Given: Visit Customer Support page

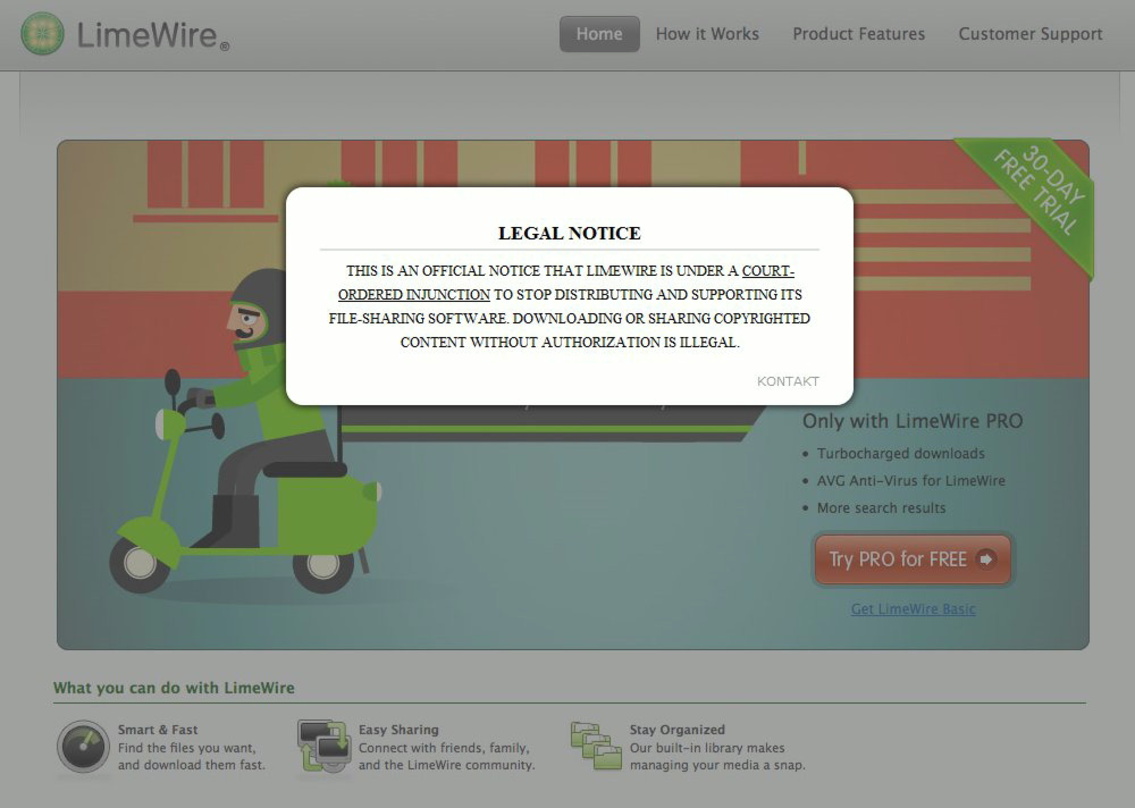Looking at the screenshot, I should [x=1030, y=34].
